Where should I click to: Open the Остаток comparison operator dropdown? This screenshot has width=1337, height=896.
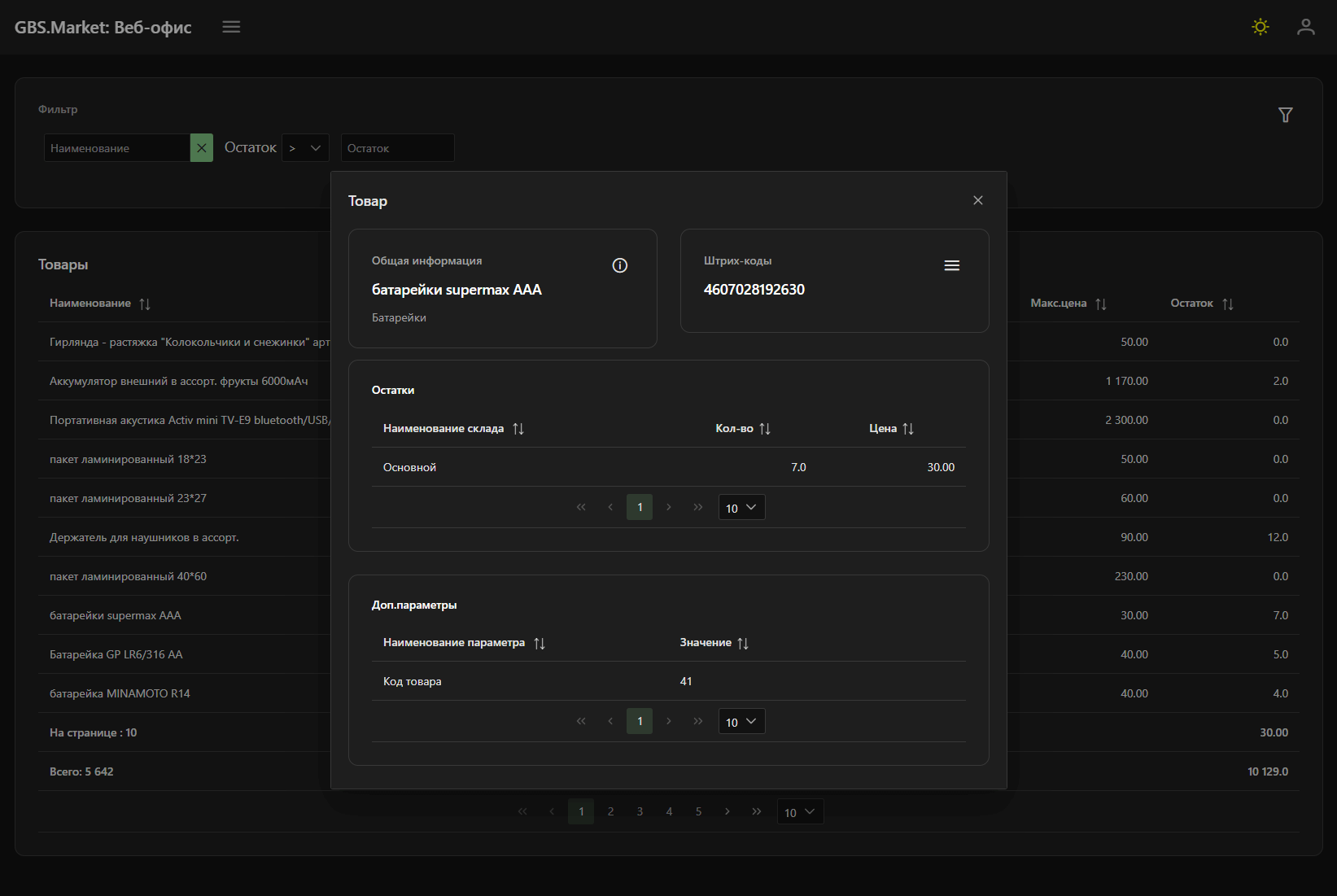pos(305,148)
